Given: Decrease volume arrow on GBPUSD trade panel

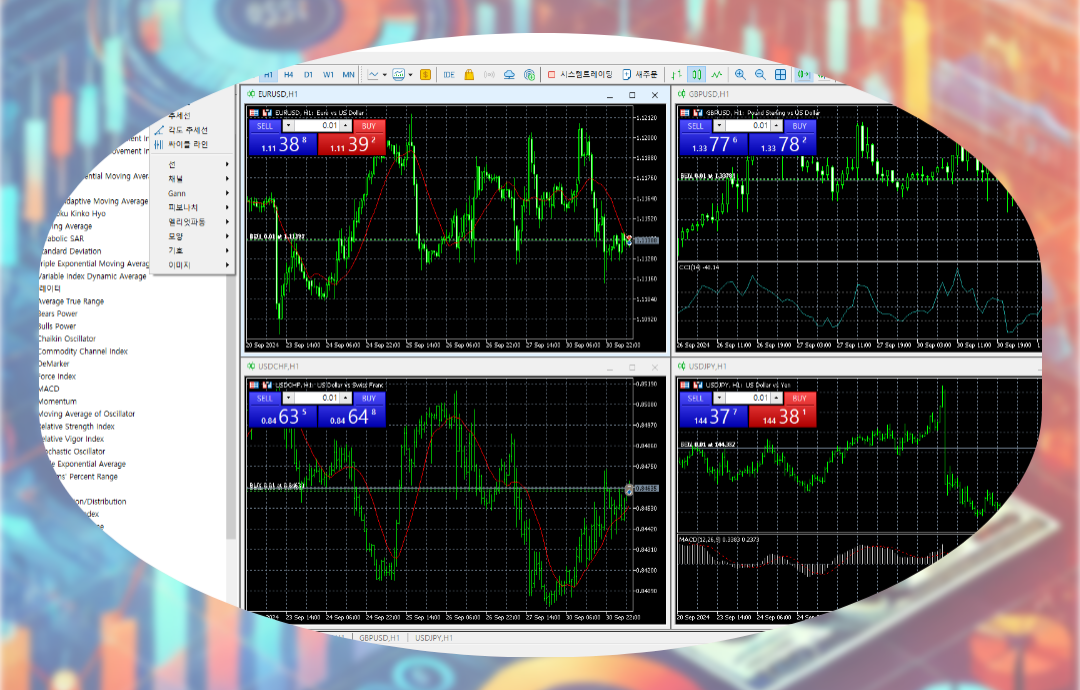Looking at the screenshot, I should point(719,126).
